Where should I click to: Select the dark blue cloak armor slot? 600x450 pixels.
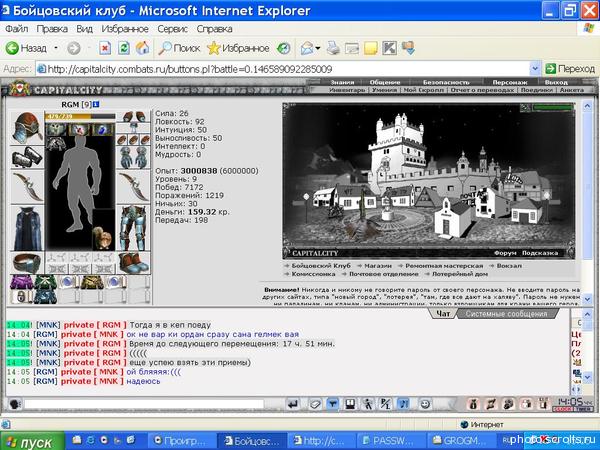(28, 228)
